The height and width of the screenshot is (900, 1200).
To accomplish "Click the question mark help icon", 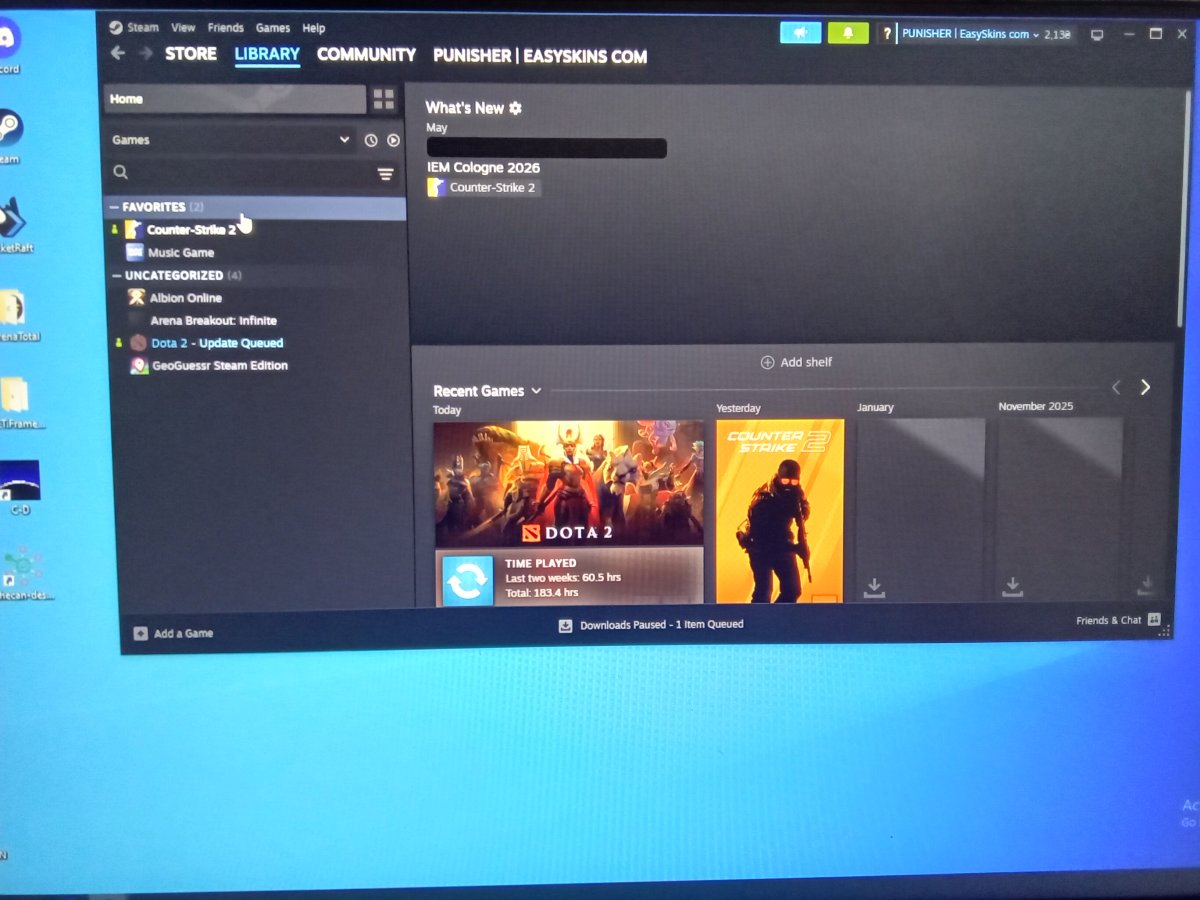I will [887, 34].
